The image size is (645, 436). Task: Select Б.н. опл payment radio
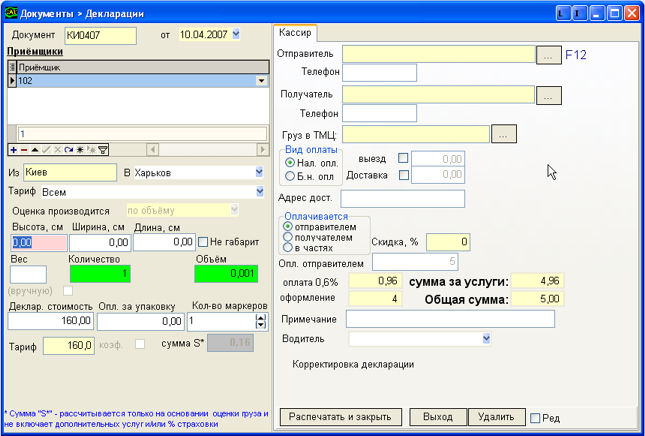pyautogui.click(x=290, y=176)
